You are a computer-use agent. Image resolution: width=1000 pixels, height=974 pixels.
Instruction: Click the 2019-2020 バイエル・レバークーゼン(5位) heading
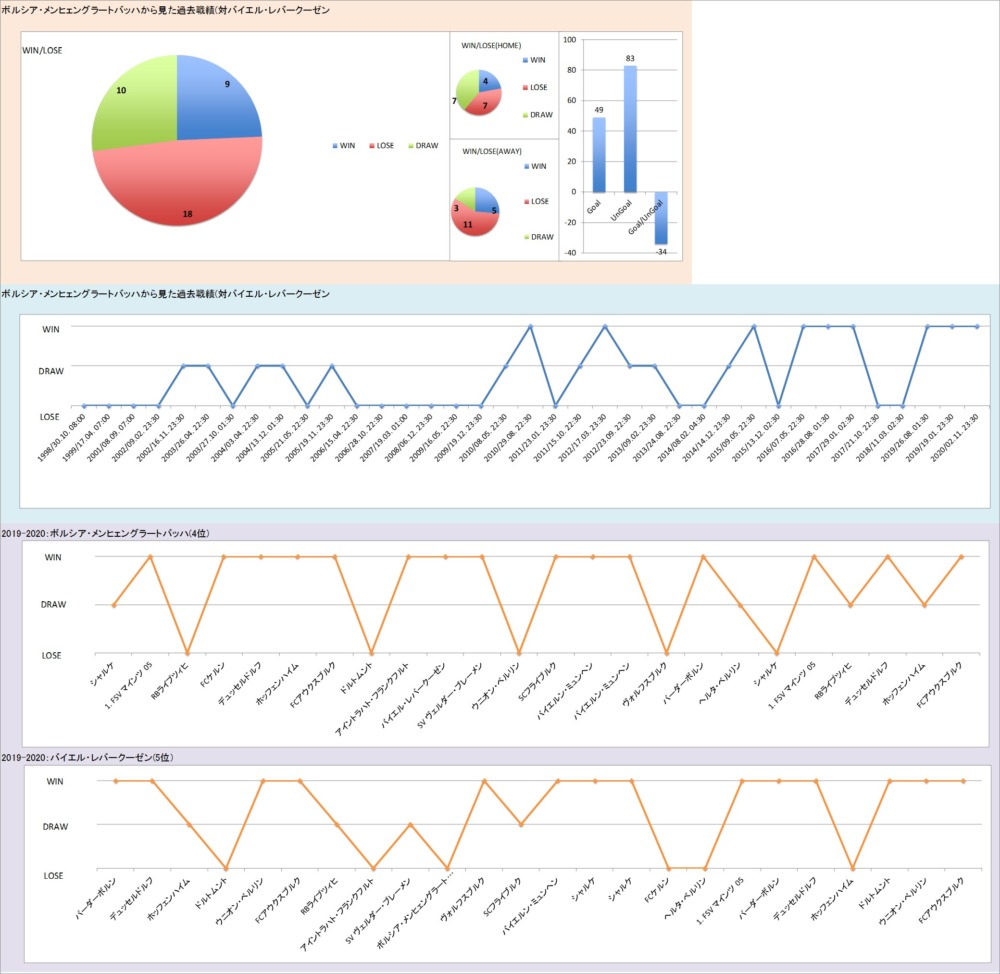98,758
